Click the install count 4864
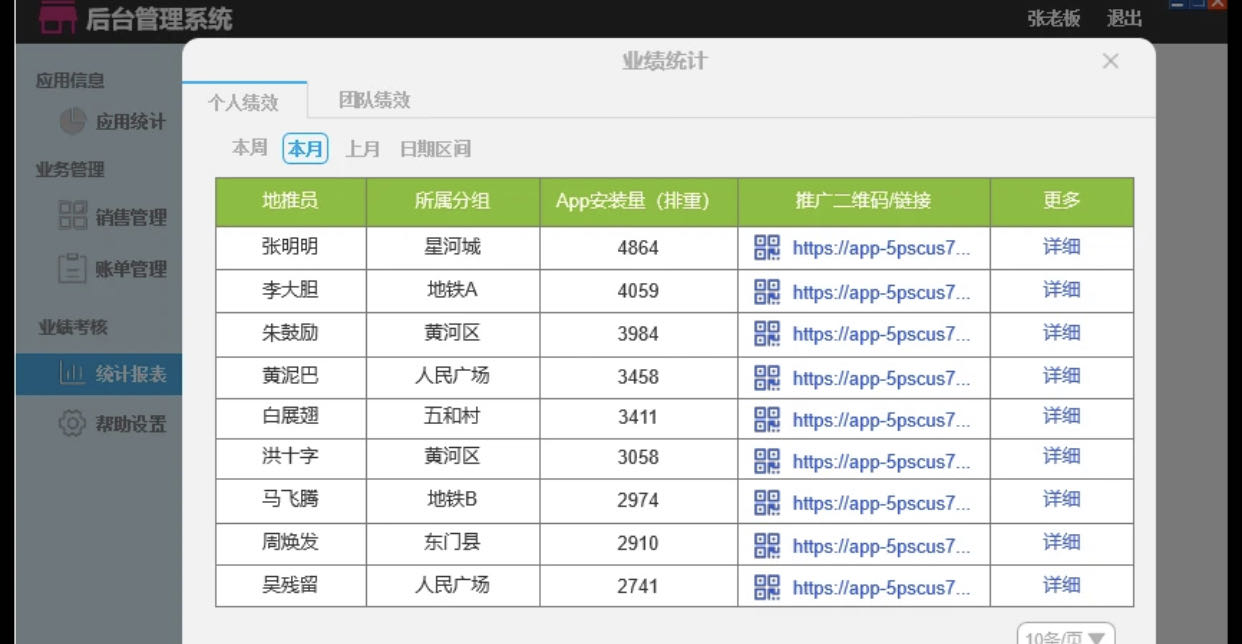1242x644 pixels. [638, 248]
